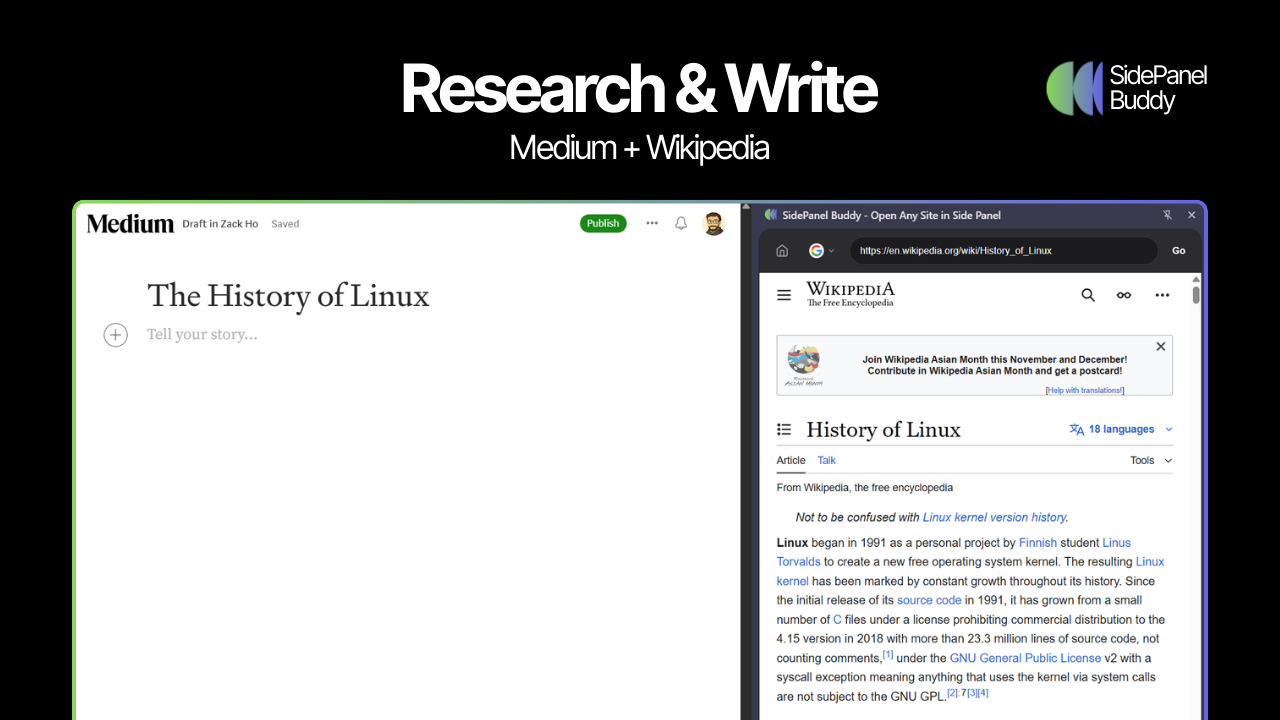Follow the Finnish link
Screen dimensions: 1280x720
pos(1038,542)
